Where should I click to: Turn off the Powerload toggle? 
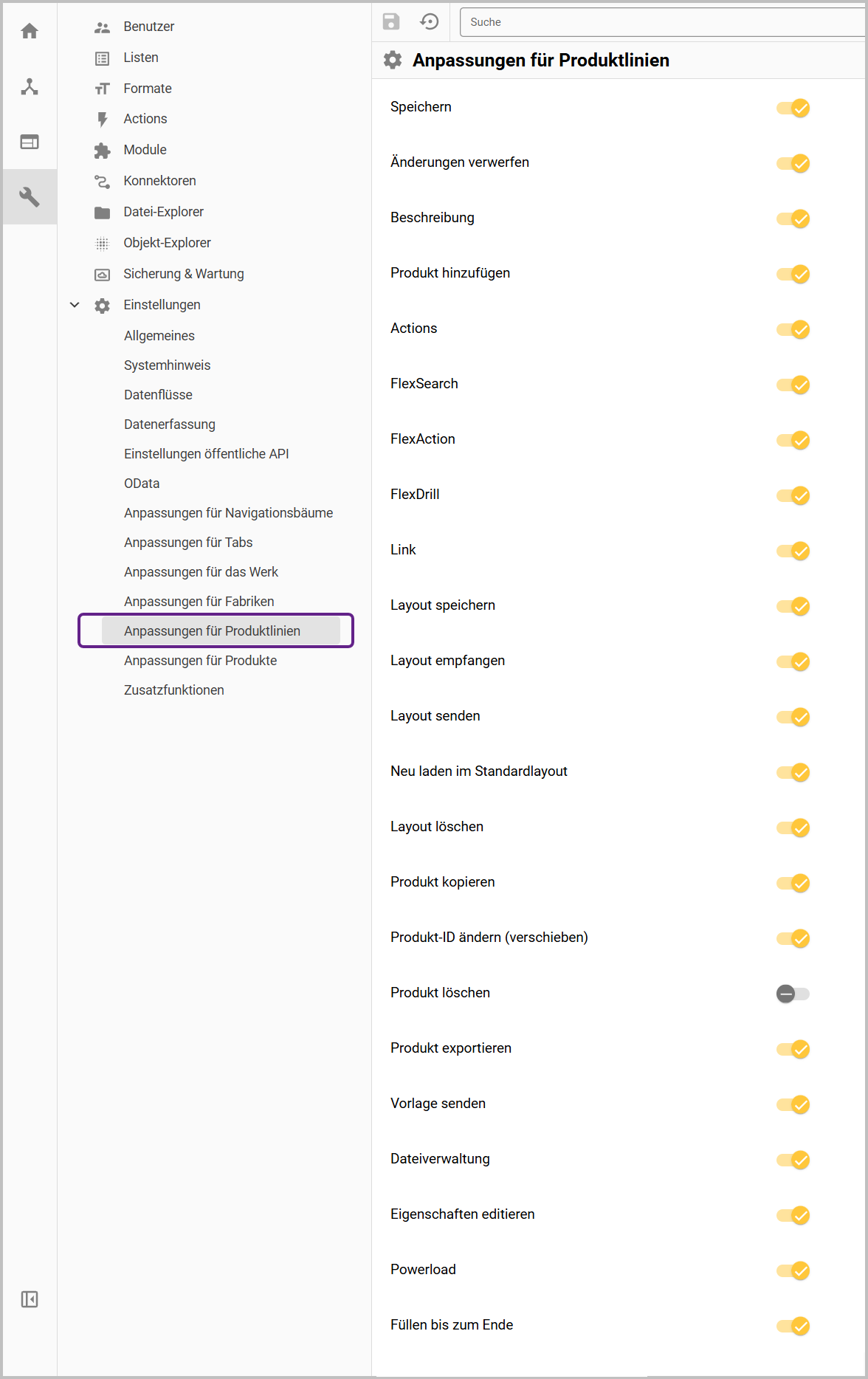click(793, 1270)
